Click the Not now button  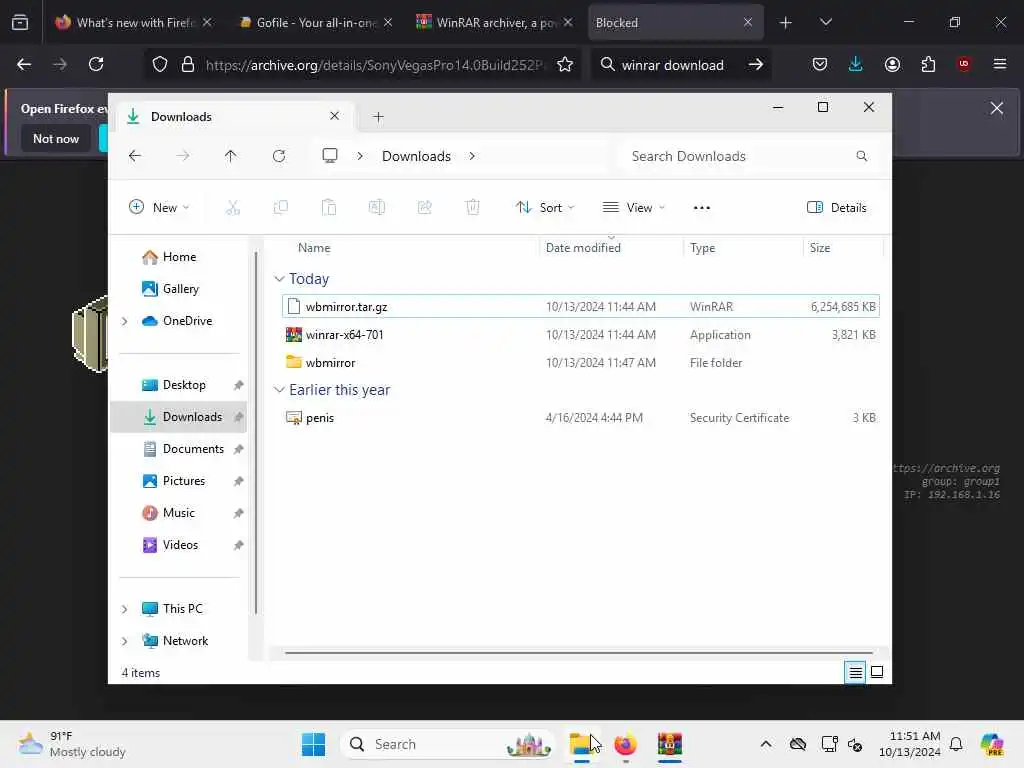click(x=56, y=138)
